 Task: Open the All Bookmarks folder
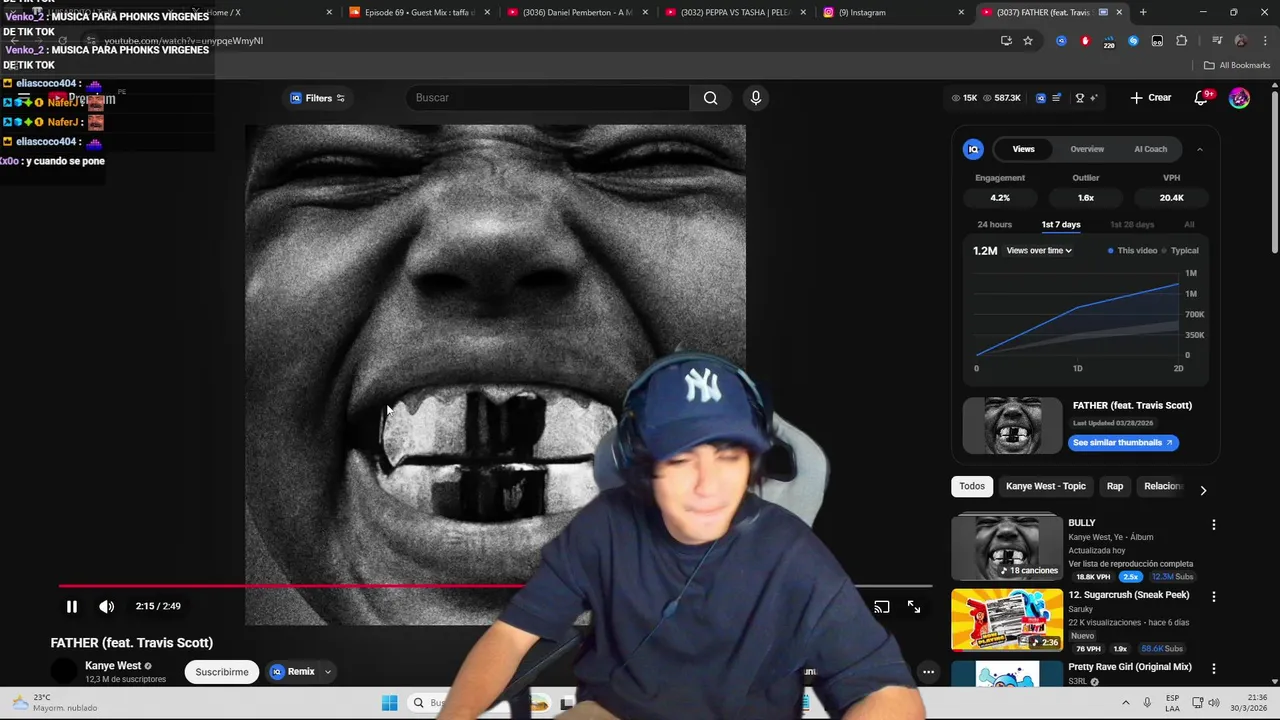click(1236, 66)
